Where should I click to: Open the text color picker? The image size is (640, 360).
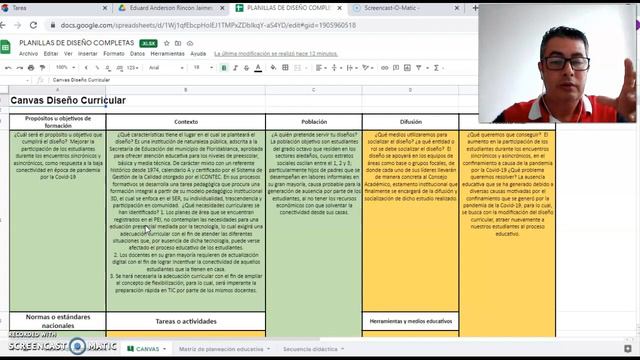click(258, 68)
